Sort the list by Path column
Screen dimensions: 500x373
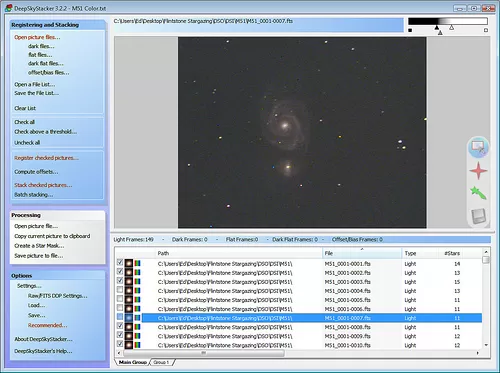tap(239, 253)
